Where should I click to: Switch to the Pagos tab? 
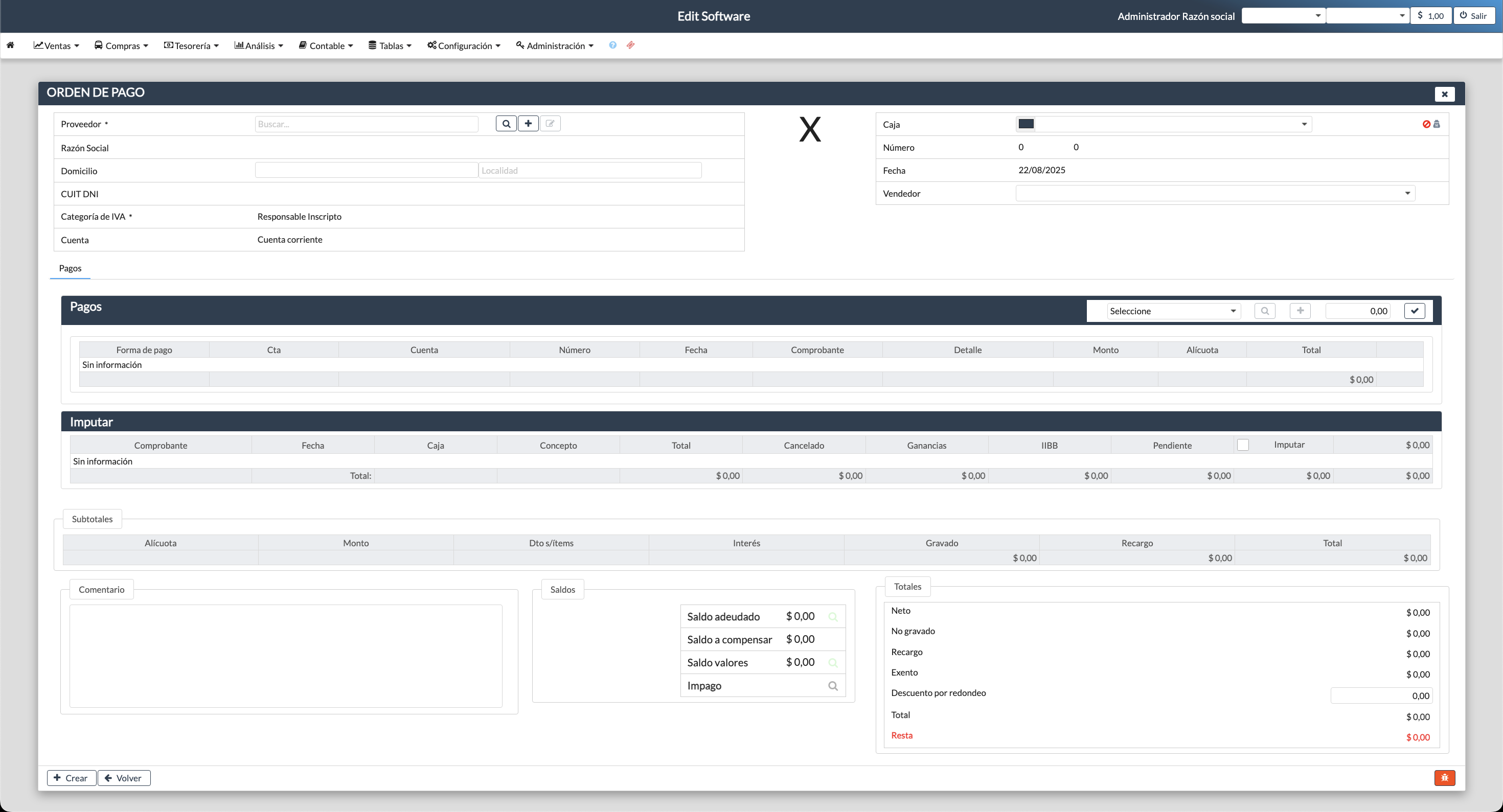70,268
